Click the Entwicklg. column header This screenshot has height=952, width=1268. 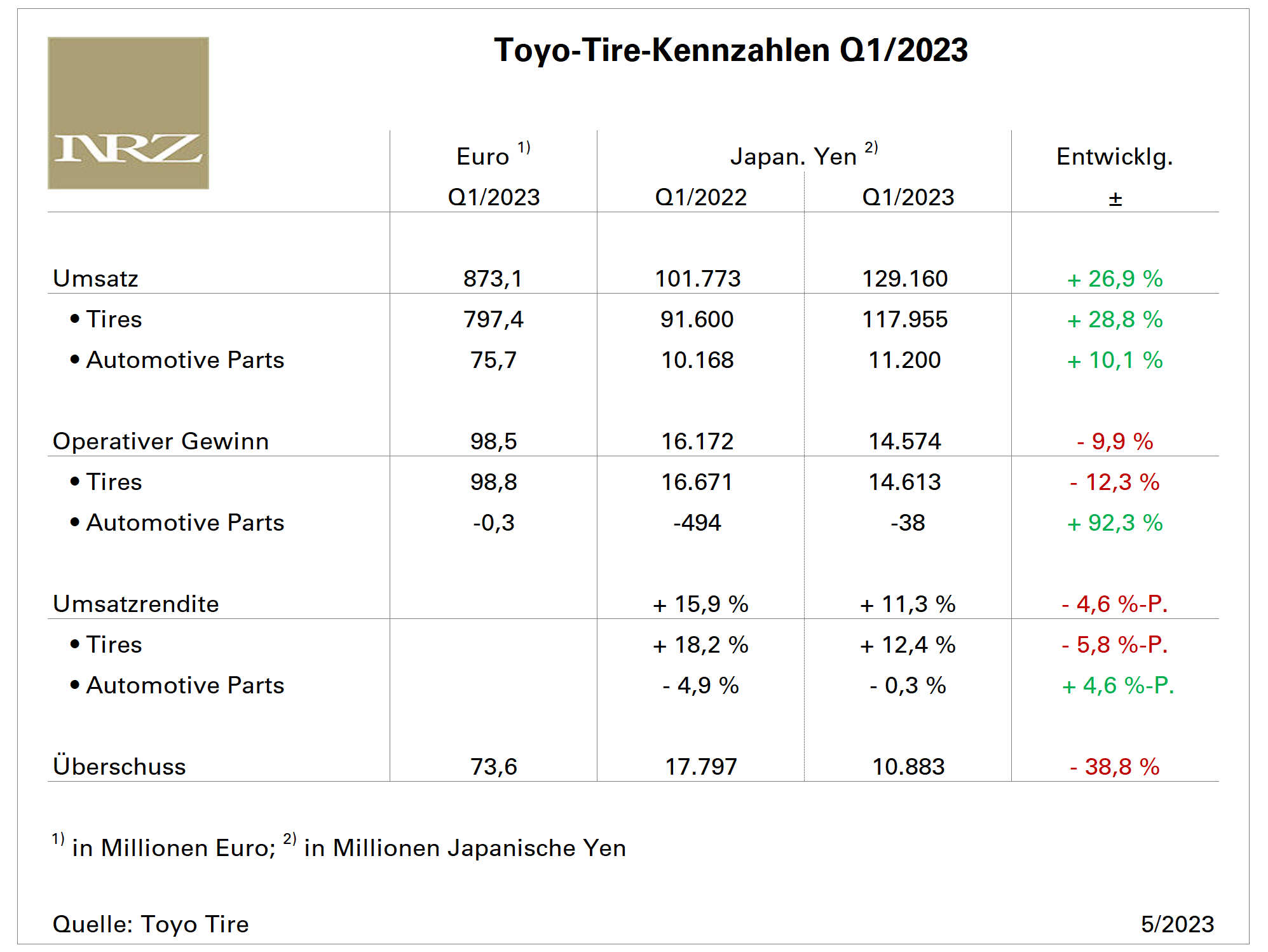tap(1114, 156)
